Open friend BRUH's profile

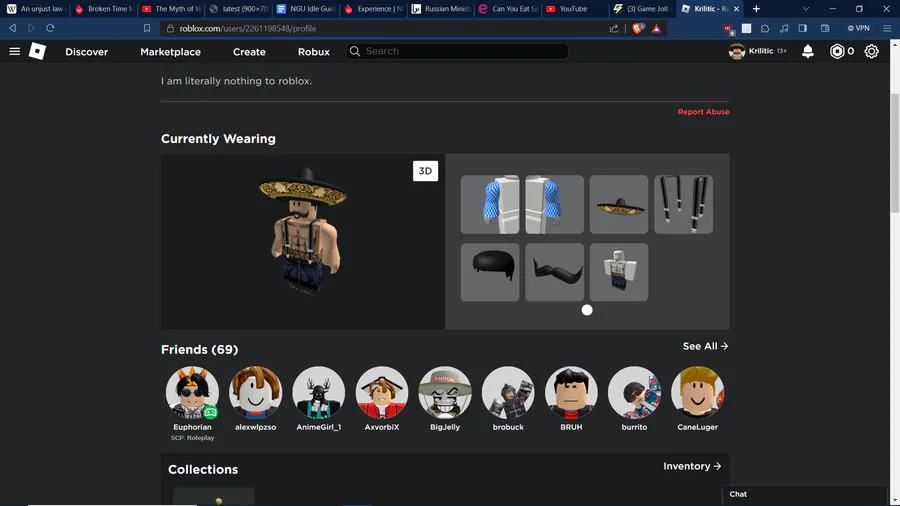tap(571, 392)
